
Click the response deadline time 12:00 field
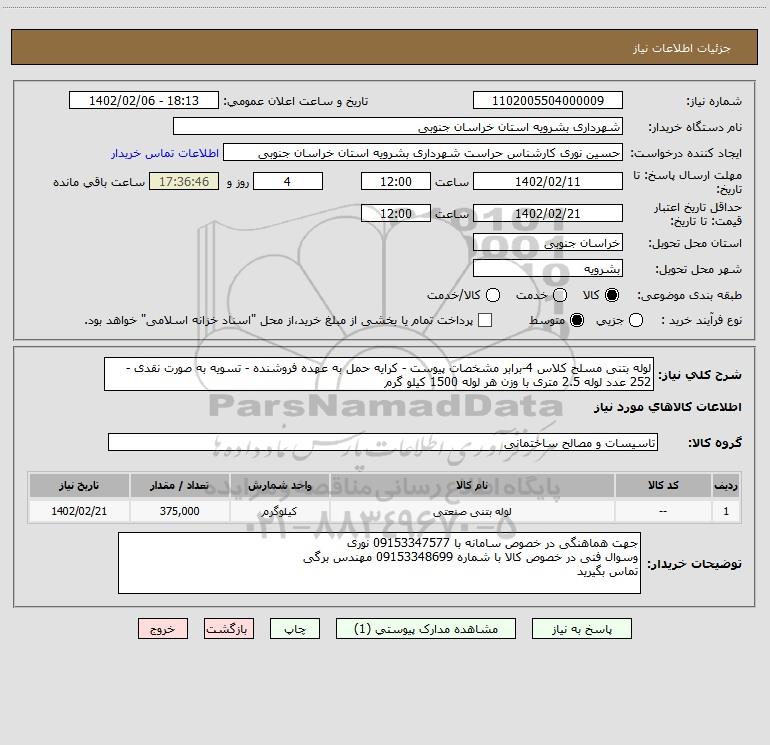[396, 181]
